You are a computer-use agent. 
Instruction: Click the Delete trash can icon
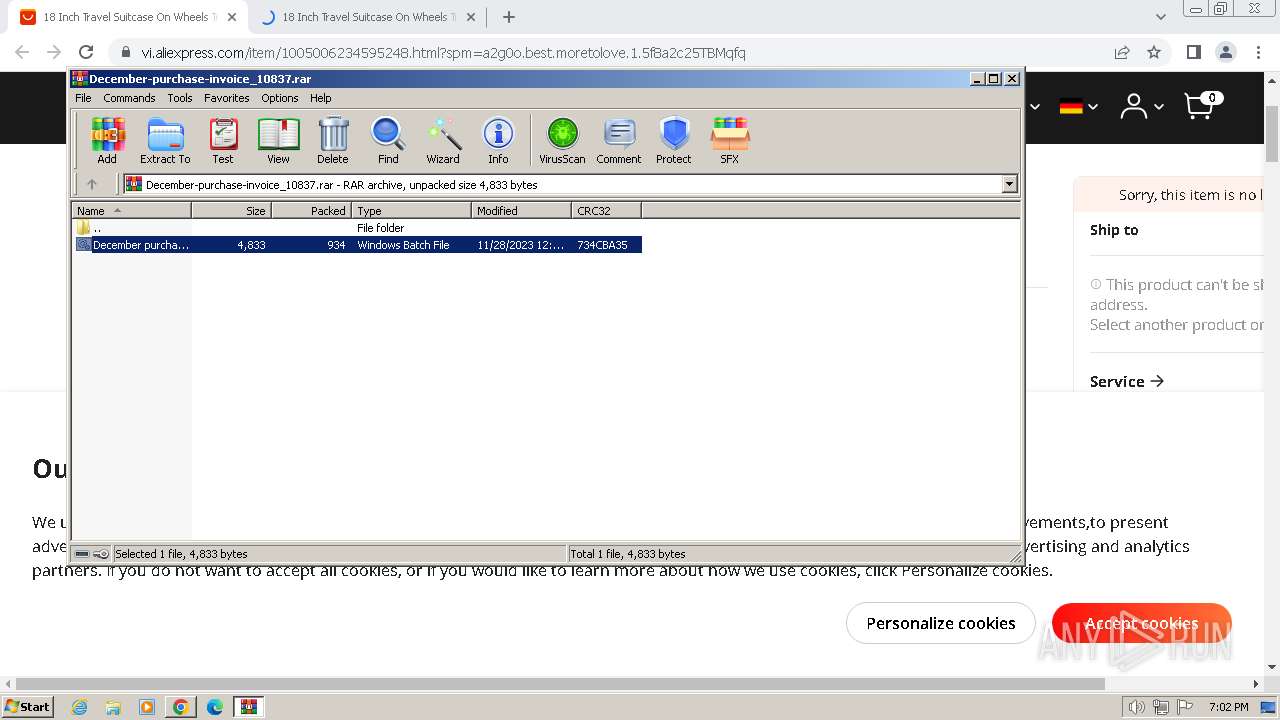point(333,140)
